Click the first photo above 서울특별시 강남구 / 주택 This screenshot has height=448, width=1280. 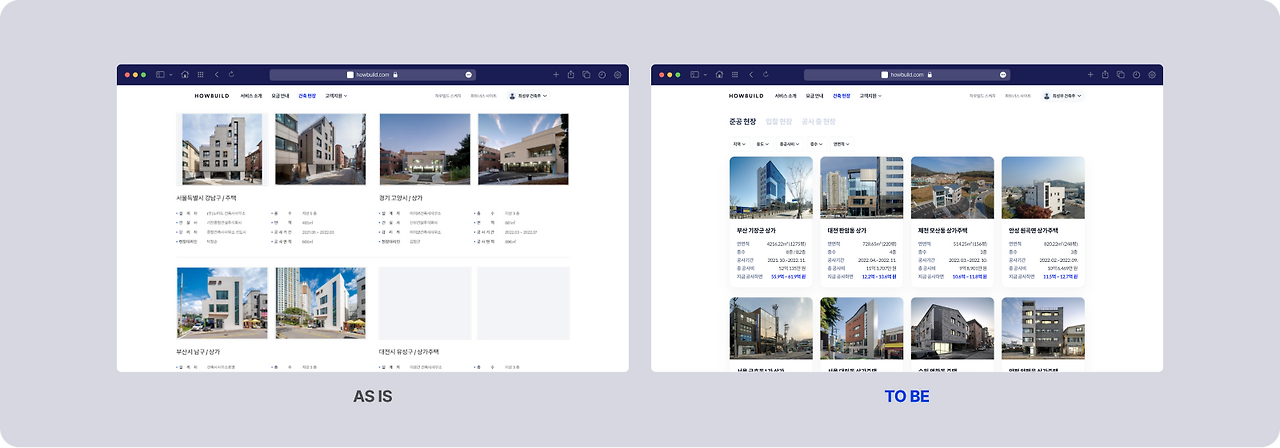(x=221, y=149)
